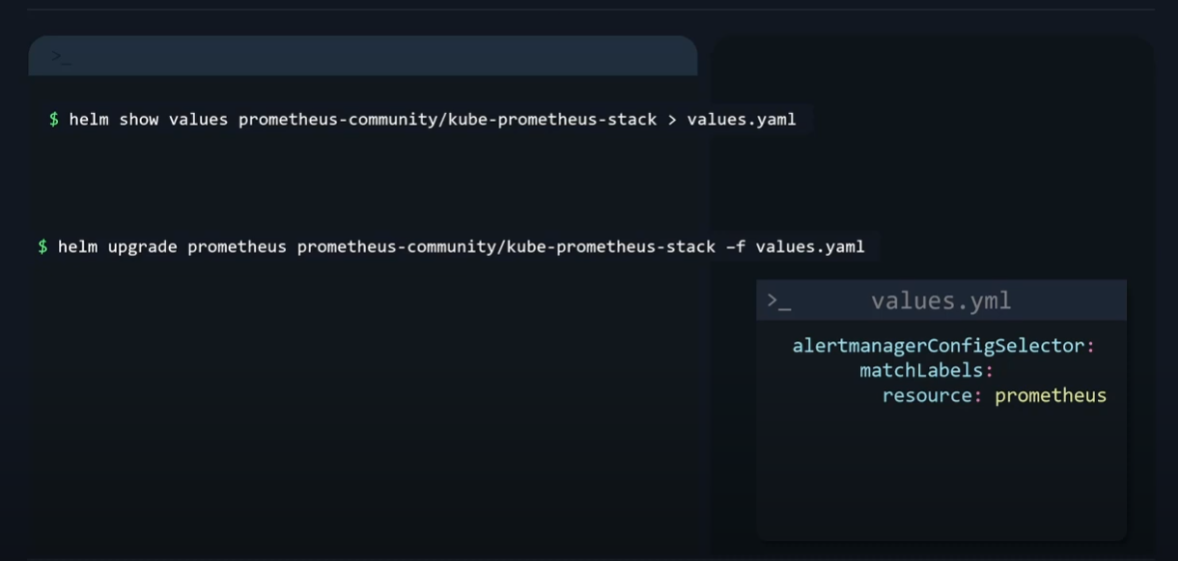Click the terminal icon beside values.yml title
The width and height of the screenshot is (1178, 561).
[779, 301]
